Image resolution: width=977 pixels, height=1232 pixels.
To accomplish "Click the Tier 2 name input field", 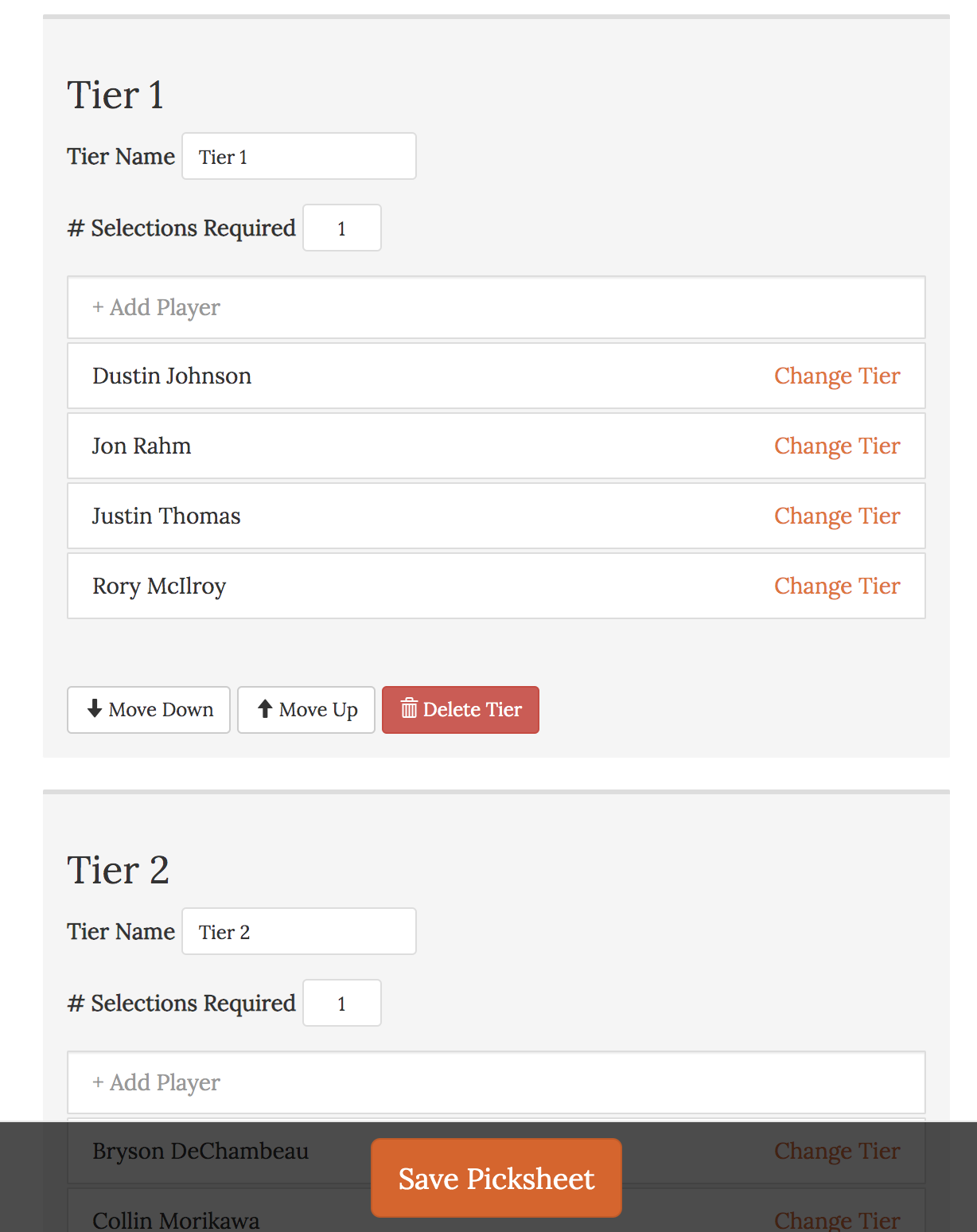I will pyautogui.click(x=298, y=931).
